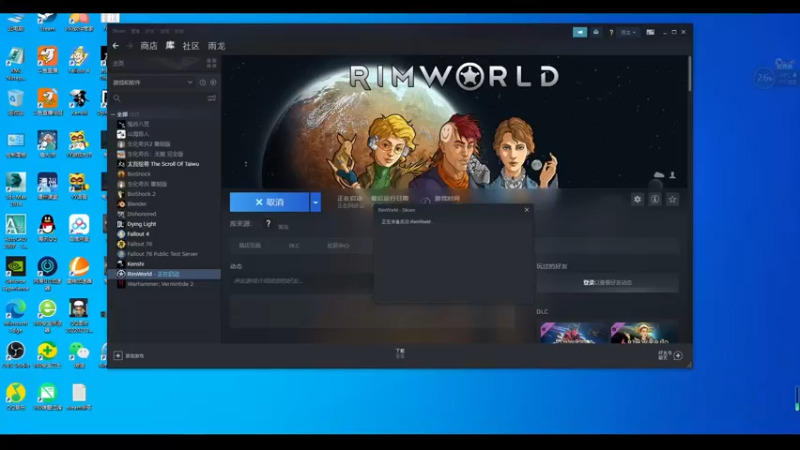Image resolution: width=800 pixels, height=450 pixels.
Task: Open the store page tab under RimWorld
Action: point(250,245)
